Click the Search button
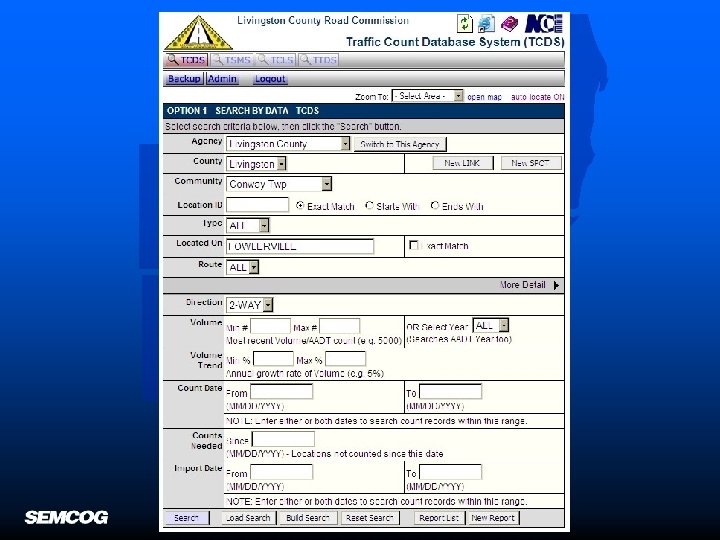The width and height of the screenshot is (720, 540). [x=186, y=518]
